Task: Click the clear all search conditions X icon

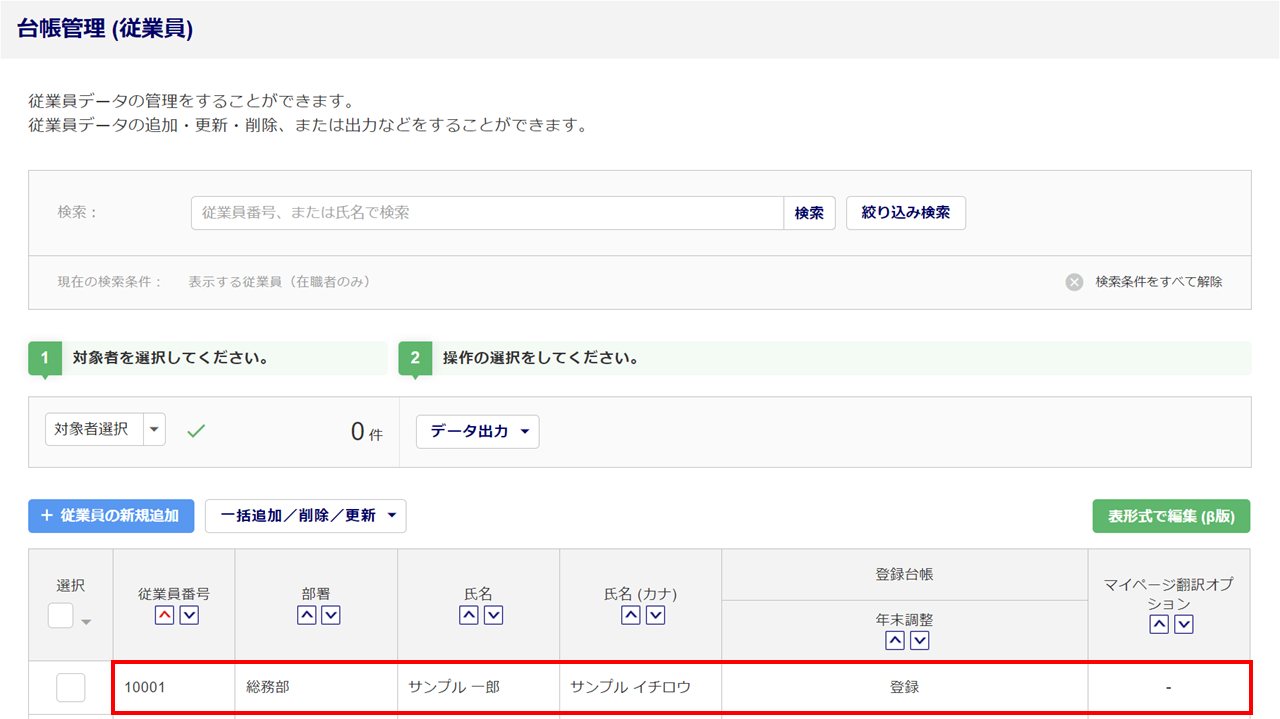Action: pyautogui.click(x=1074, y=282)
